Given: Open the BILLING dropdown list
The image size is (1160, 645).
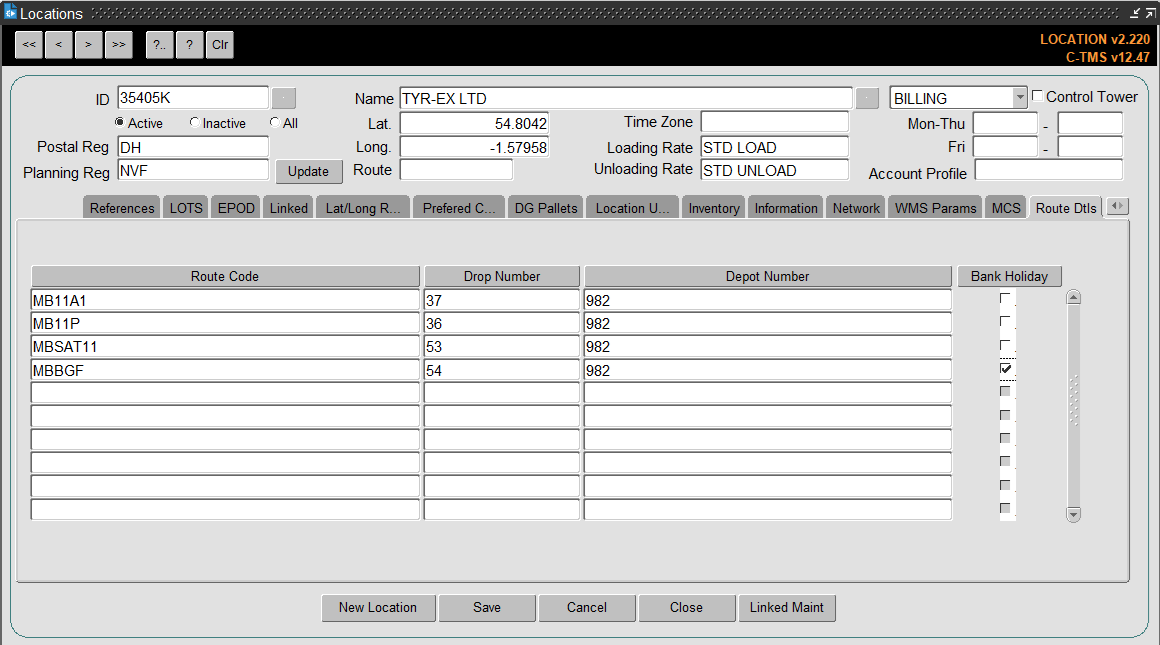Looking at the screenshot, I should 1019,98.
